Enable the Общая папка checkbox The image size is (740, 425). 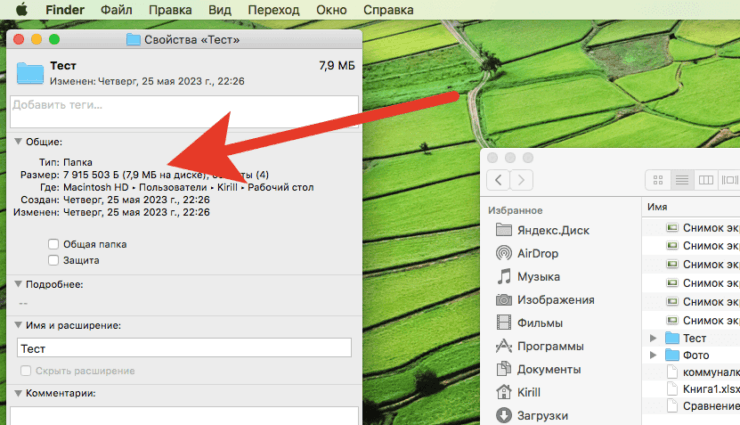pyautogui.click(x=53, y=243)
